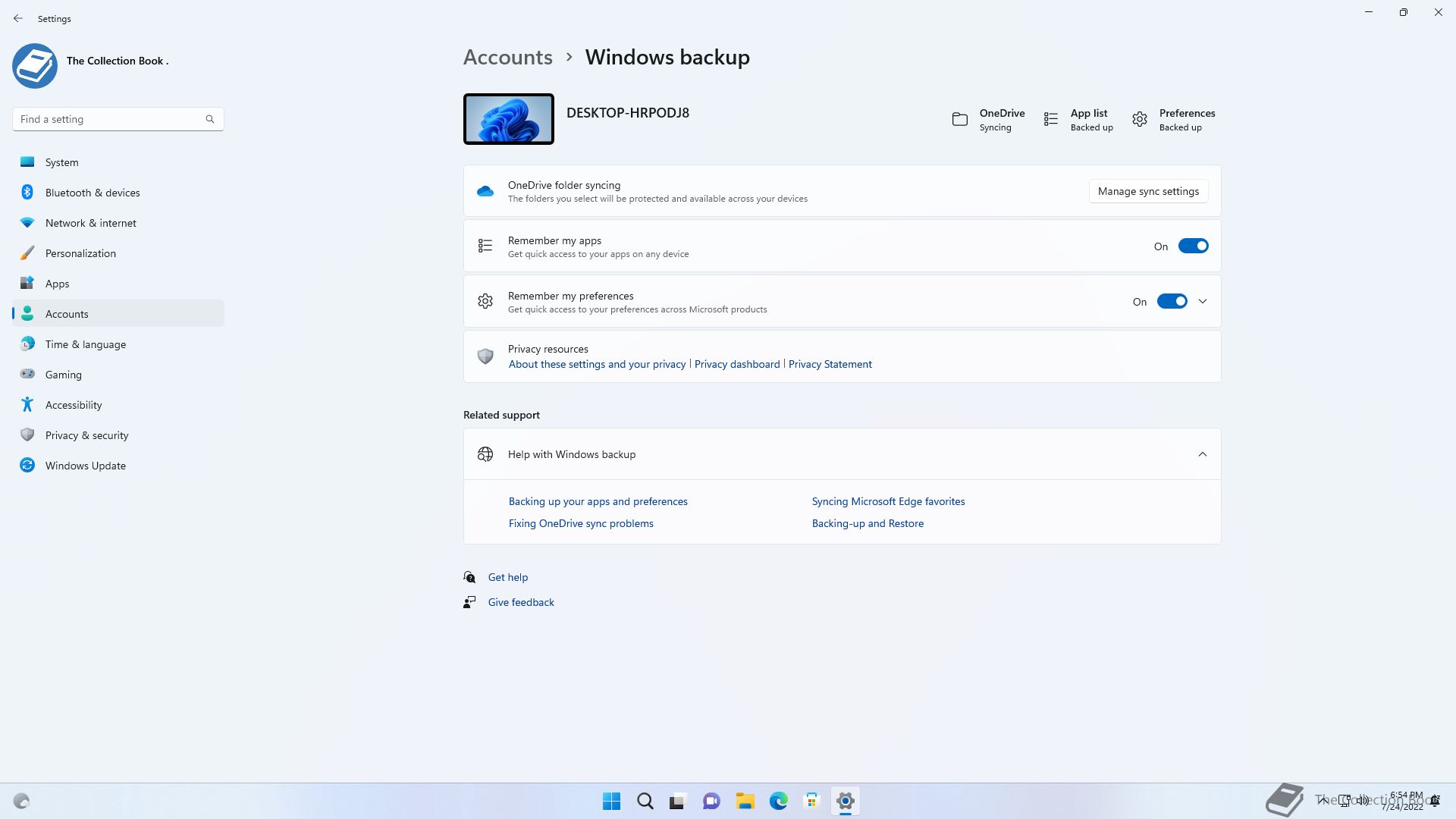This screenshot has height=819, width=1456.
Task: Open File Explorer from taskbar
Action: coord(745,801)
